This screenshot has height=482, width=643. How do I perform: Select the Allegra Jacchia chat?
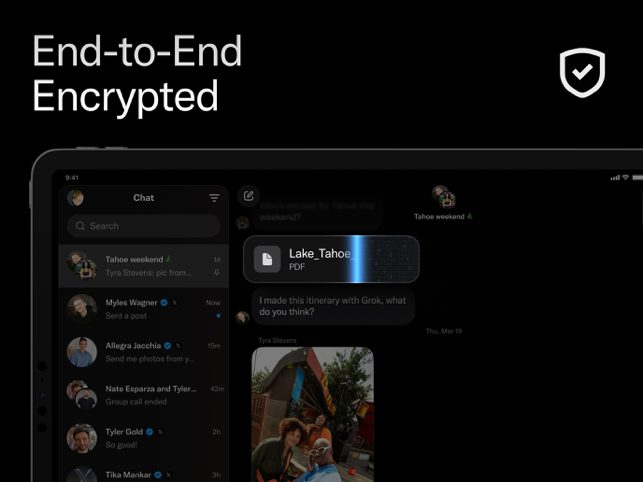(144, 352)
